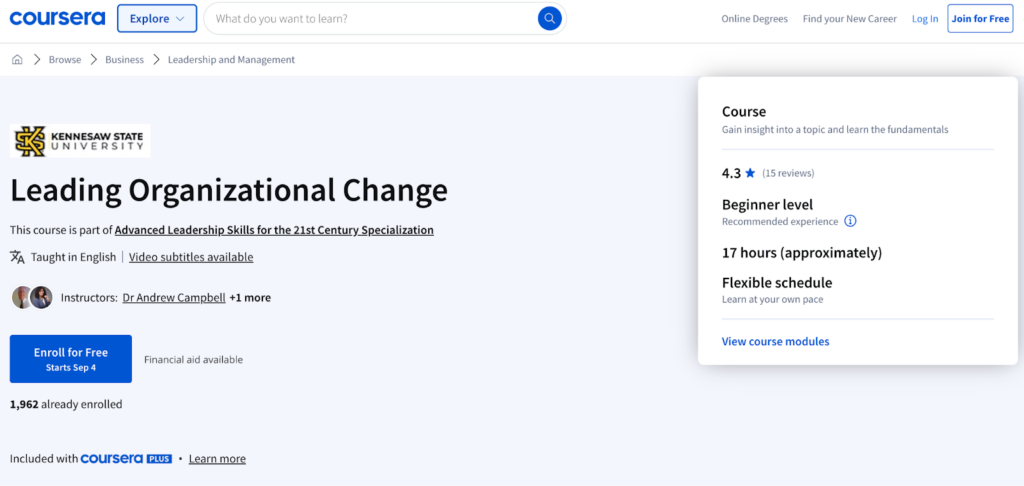Click the Coursera Plus logo badge
Screen dimensions: 1024x486
[126, 459]
